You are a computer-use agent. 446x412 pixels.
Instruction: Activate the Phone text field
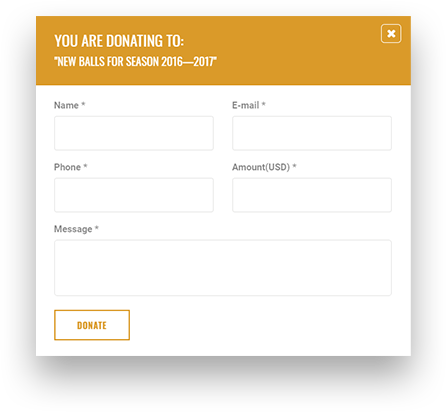click(x=134, y=195)
